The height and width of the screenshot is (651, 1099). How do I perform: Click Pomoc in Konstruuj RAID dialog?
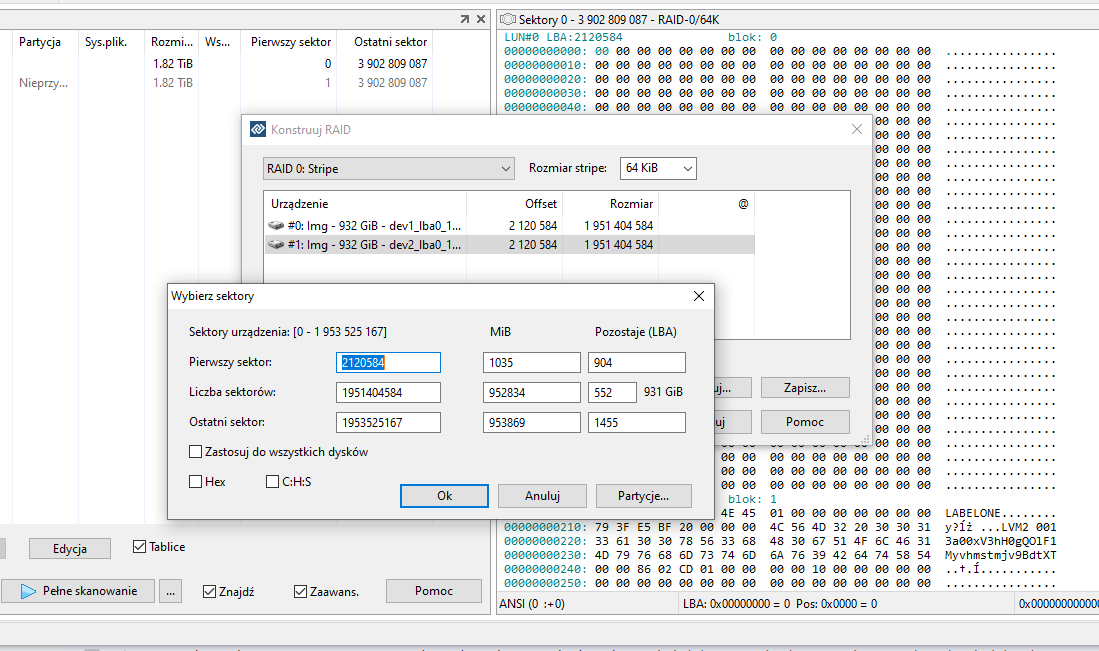pyautogui.click(x=805, y=422)
